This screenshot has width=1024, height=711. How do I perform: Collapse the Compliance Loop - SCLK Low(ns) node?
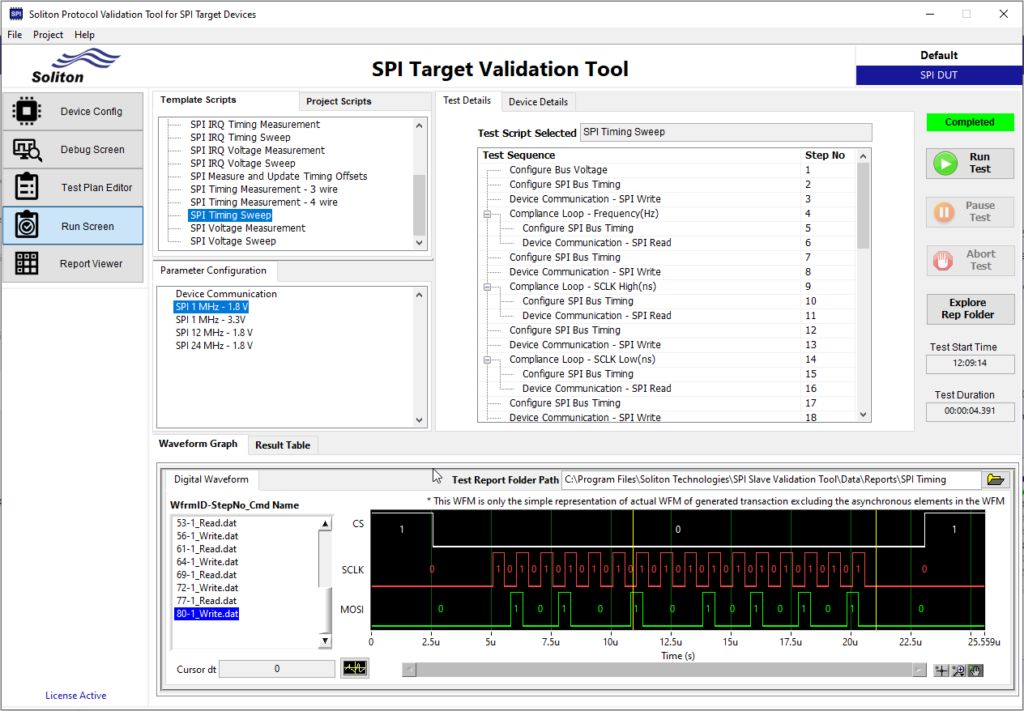click(x=487, y=359)
